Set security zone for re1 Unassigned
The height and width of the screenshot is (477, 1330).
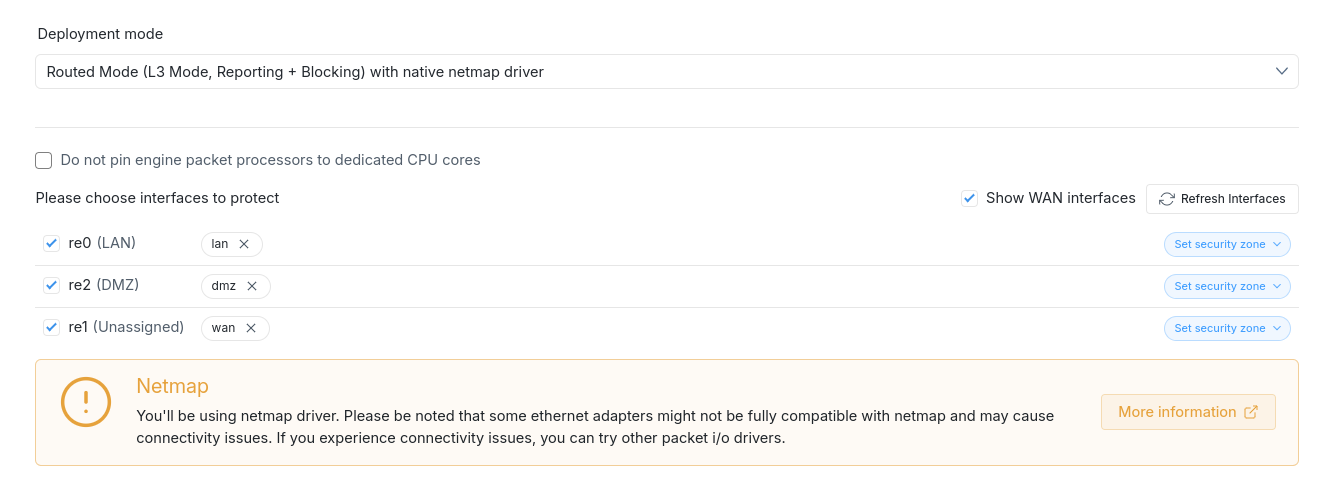pos(1227,328)
